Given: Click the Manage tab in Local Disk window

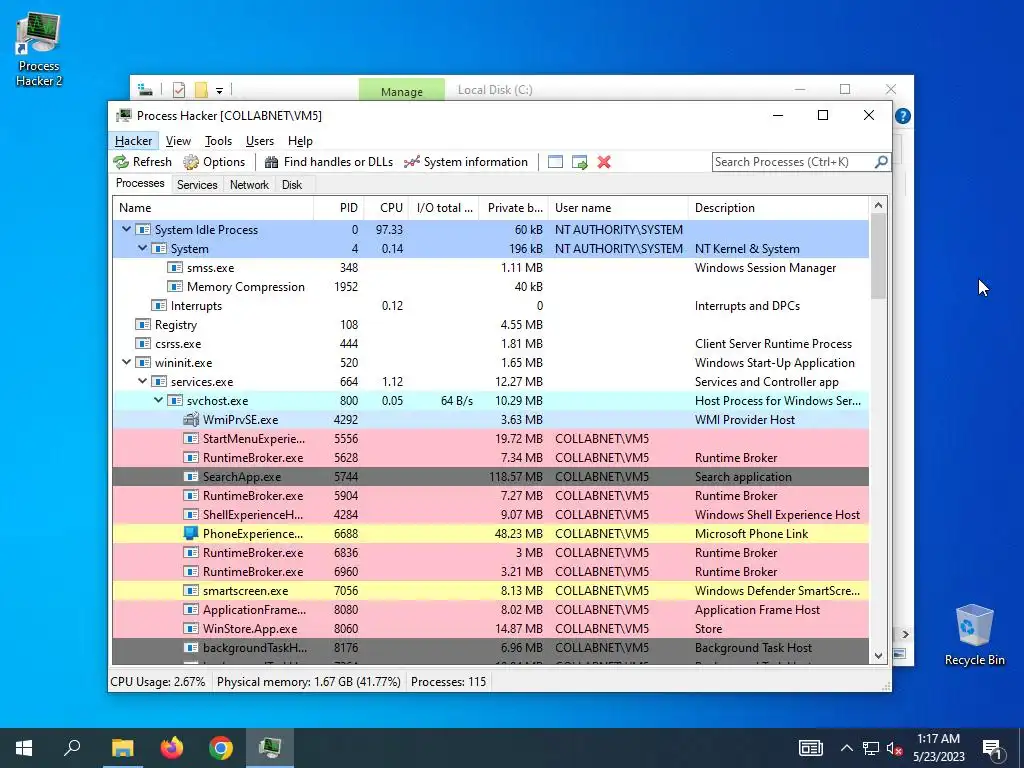Looking at the screenshot, I should [x=402, y=90].
